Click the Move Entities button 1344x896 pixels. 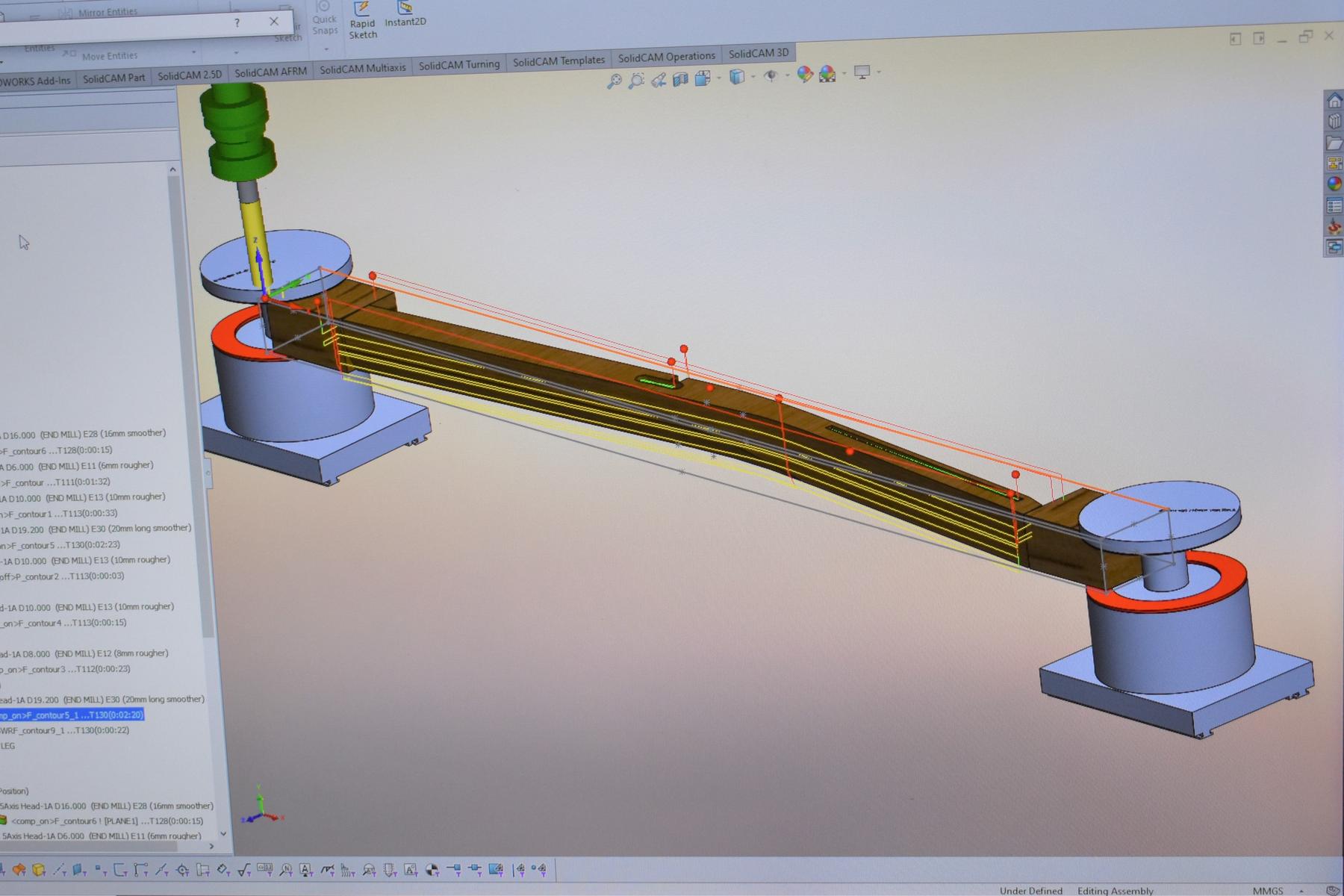pyautogui.click(x=101, y=55)
